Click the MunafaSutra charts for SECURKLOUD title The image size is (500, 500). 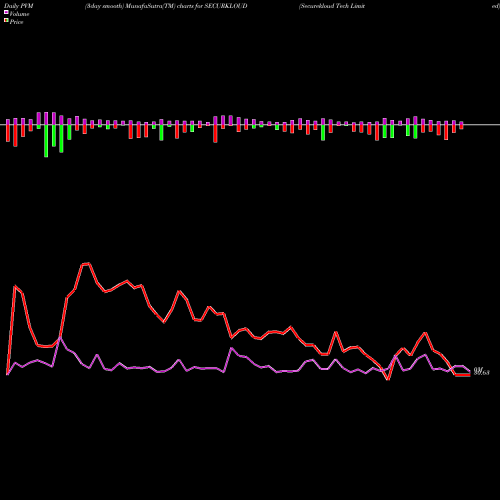click(x=166, y=6)
